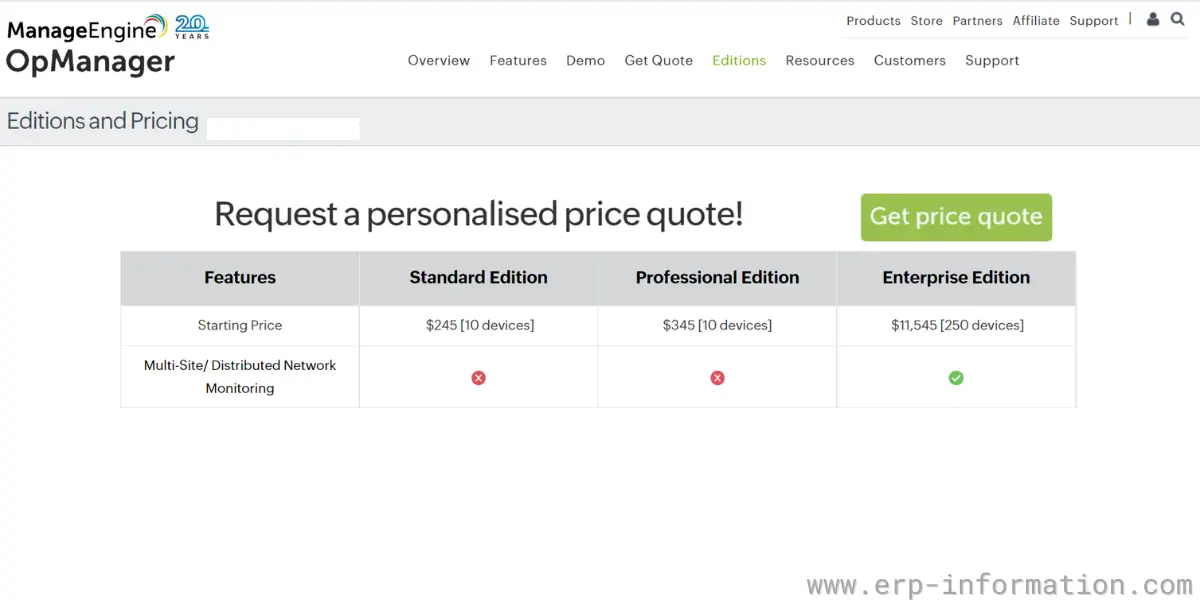This screenshot has height=600, width=1200.
Task: Click the Request a personalised price quote heading
Action: tap(479, 214)
